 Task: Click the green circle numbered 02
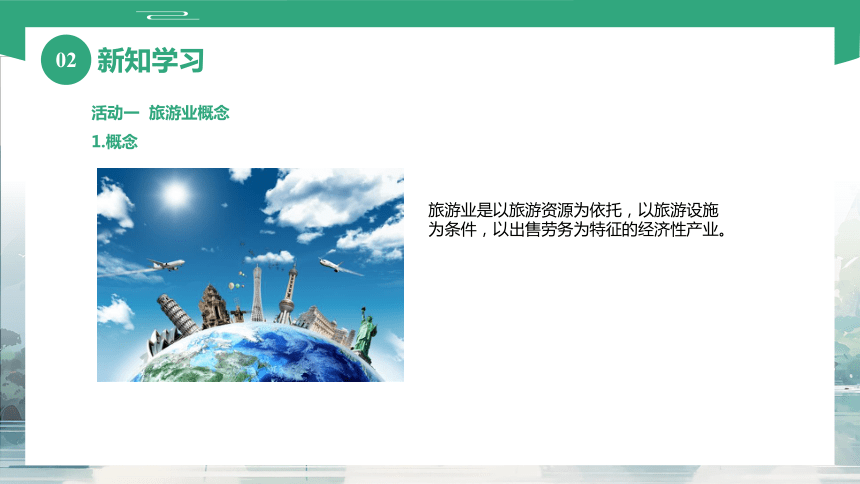[66, 60]
